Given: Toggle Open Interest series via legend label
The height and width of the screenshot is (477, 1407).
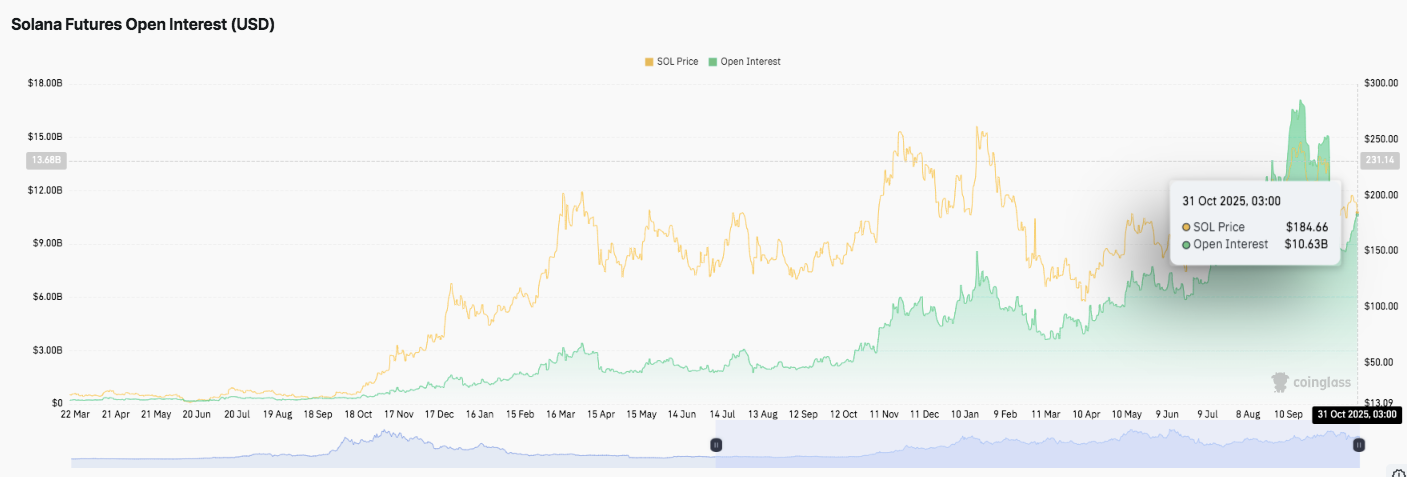Looking at the screenshot, I should [750, 62].
